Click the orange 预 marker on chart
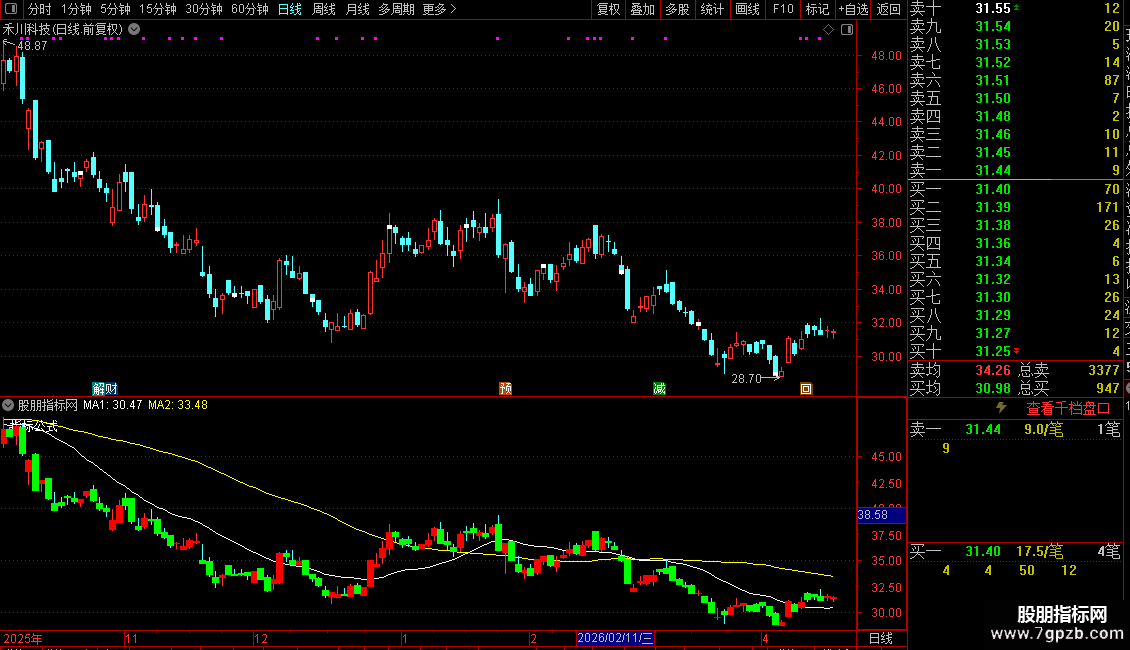This screenshot has height=650, width=1130. [505, 388]
